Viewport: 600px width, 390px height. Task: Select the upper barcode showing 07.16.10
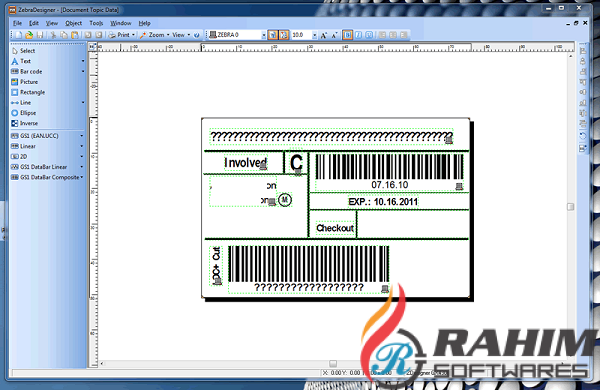[x=389, y=172]
